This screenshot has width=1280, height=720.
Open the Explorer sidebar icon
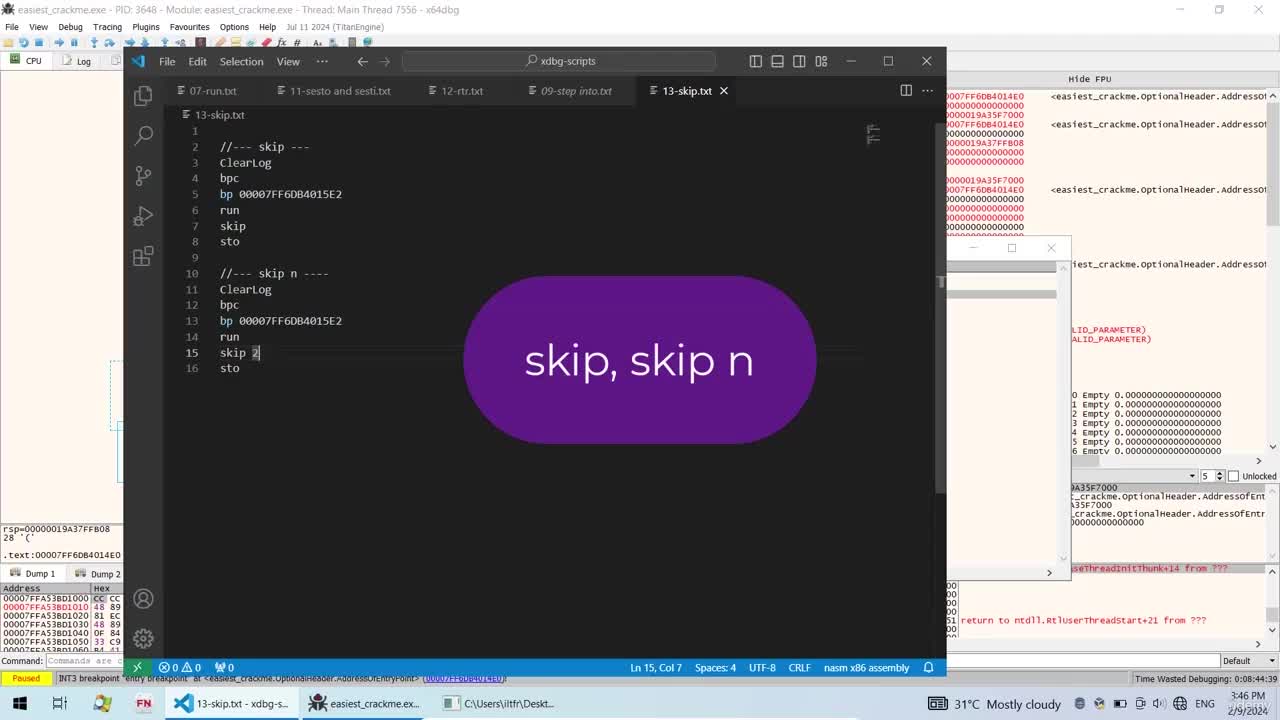(x=143, y=96)
